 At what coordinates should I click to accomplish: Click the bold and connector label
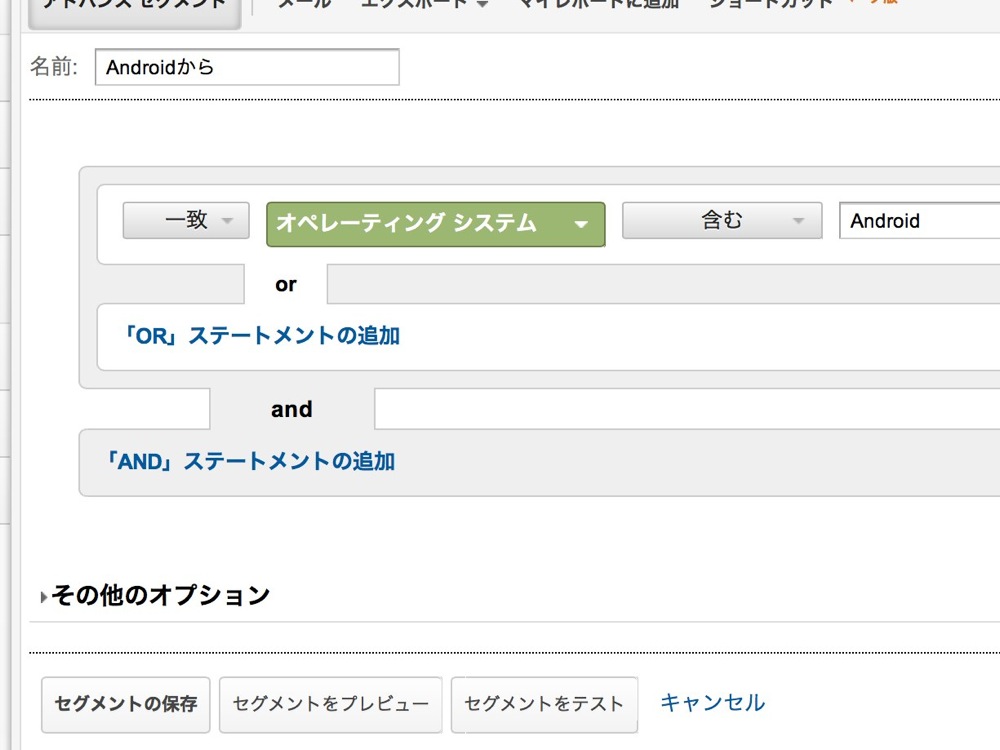point(291,409)
